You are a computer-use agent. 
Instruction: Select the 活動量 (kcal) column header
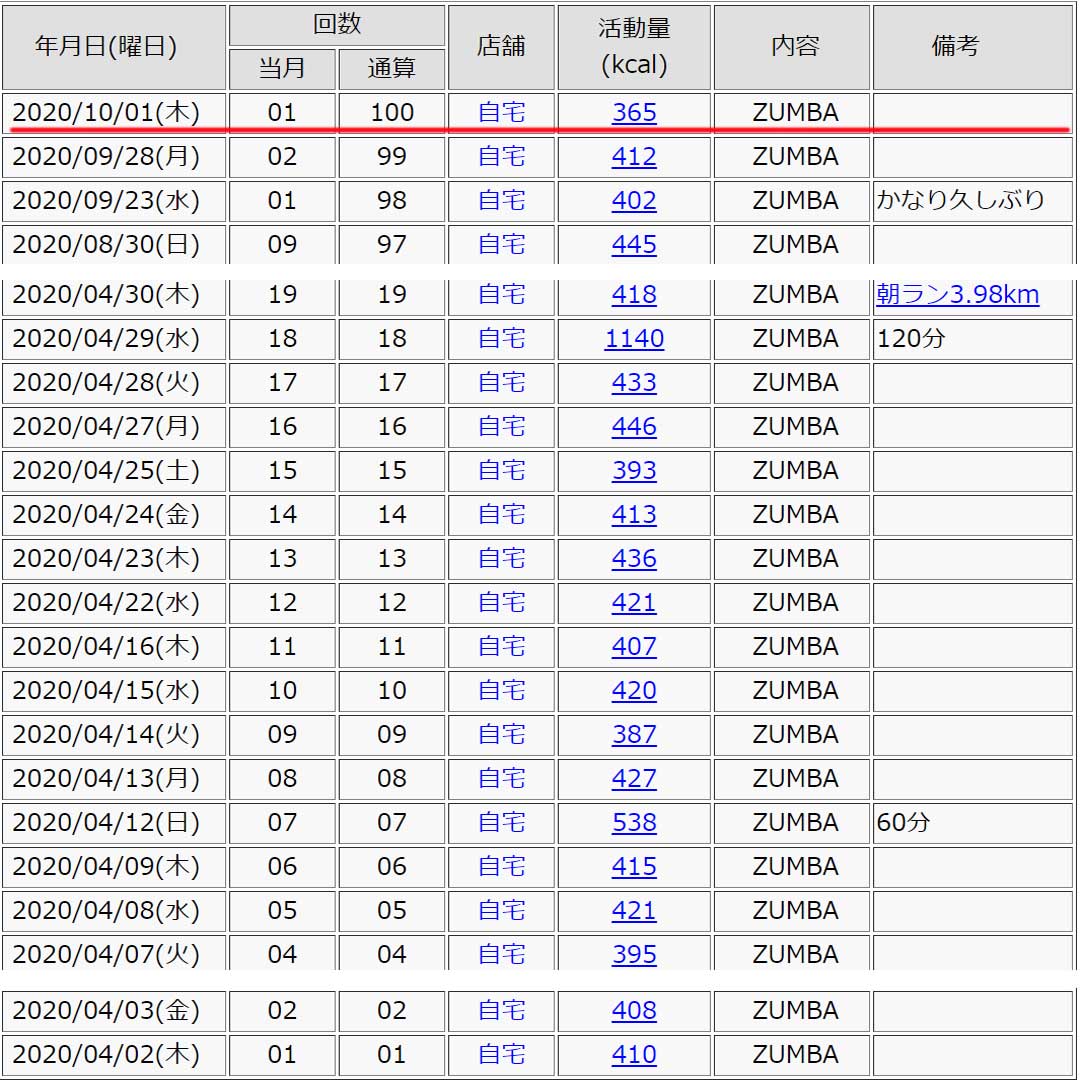pyautogui.click(x=634, y=48)
